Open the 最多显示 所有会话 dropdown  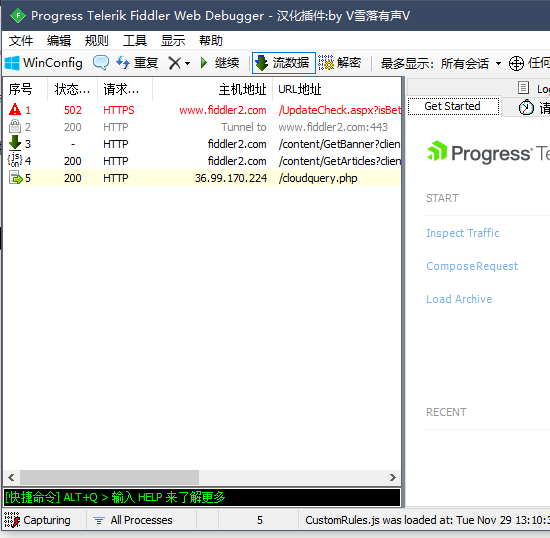point(441,64)
